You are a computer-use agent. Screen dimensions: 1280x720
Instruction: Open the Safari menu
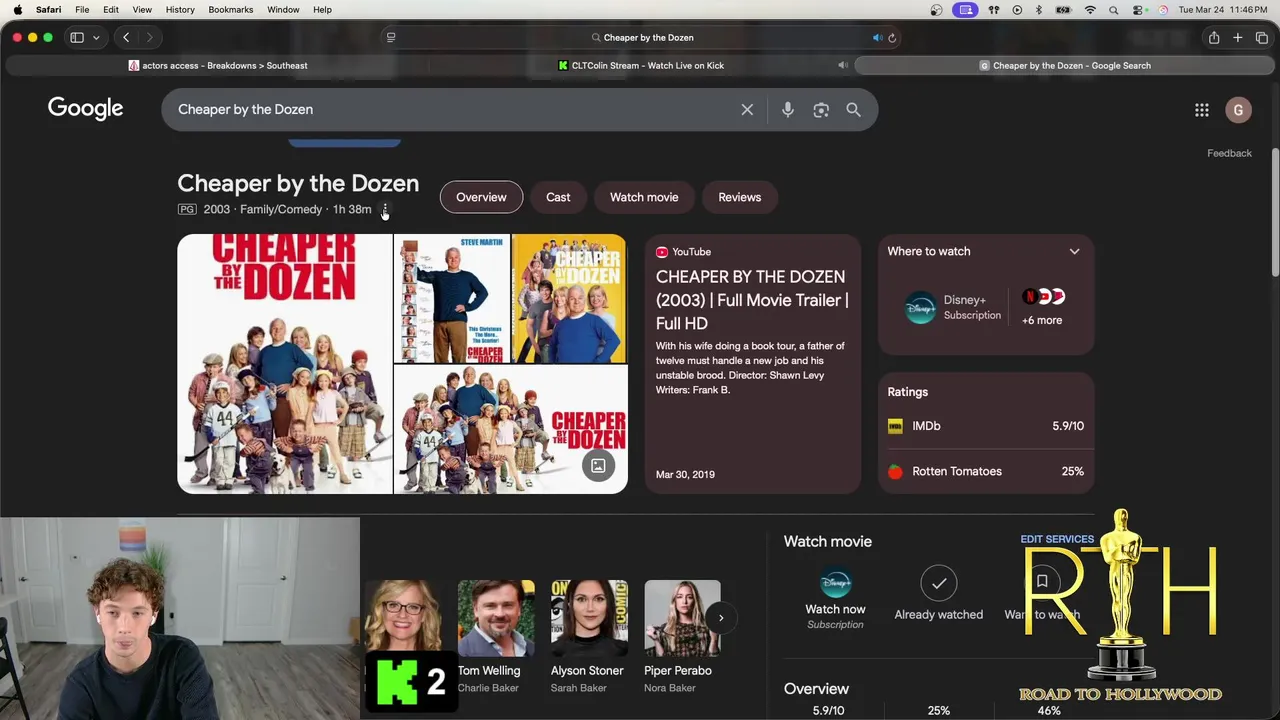click(48, 9)
